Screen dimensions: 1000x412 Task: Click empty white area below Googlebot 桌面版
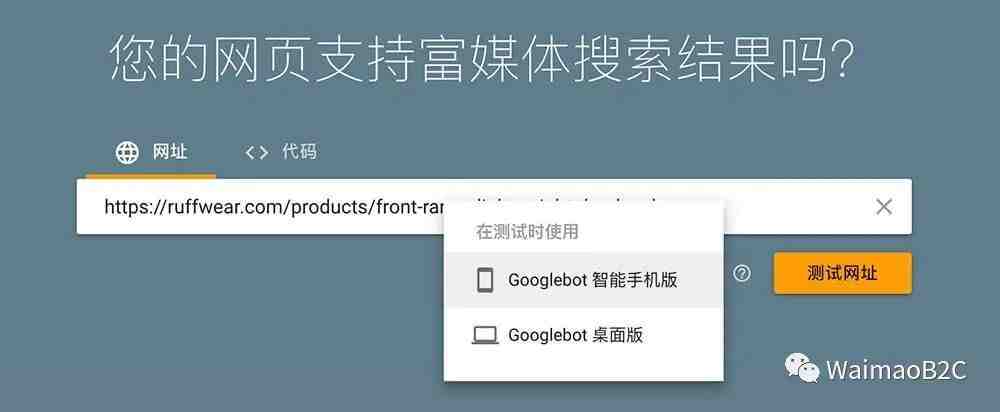pyautogui.click(x=584, y=371)
